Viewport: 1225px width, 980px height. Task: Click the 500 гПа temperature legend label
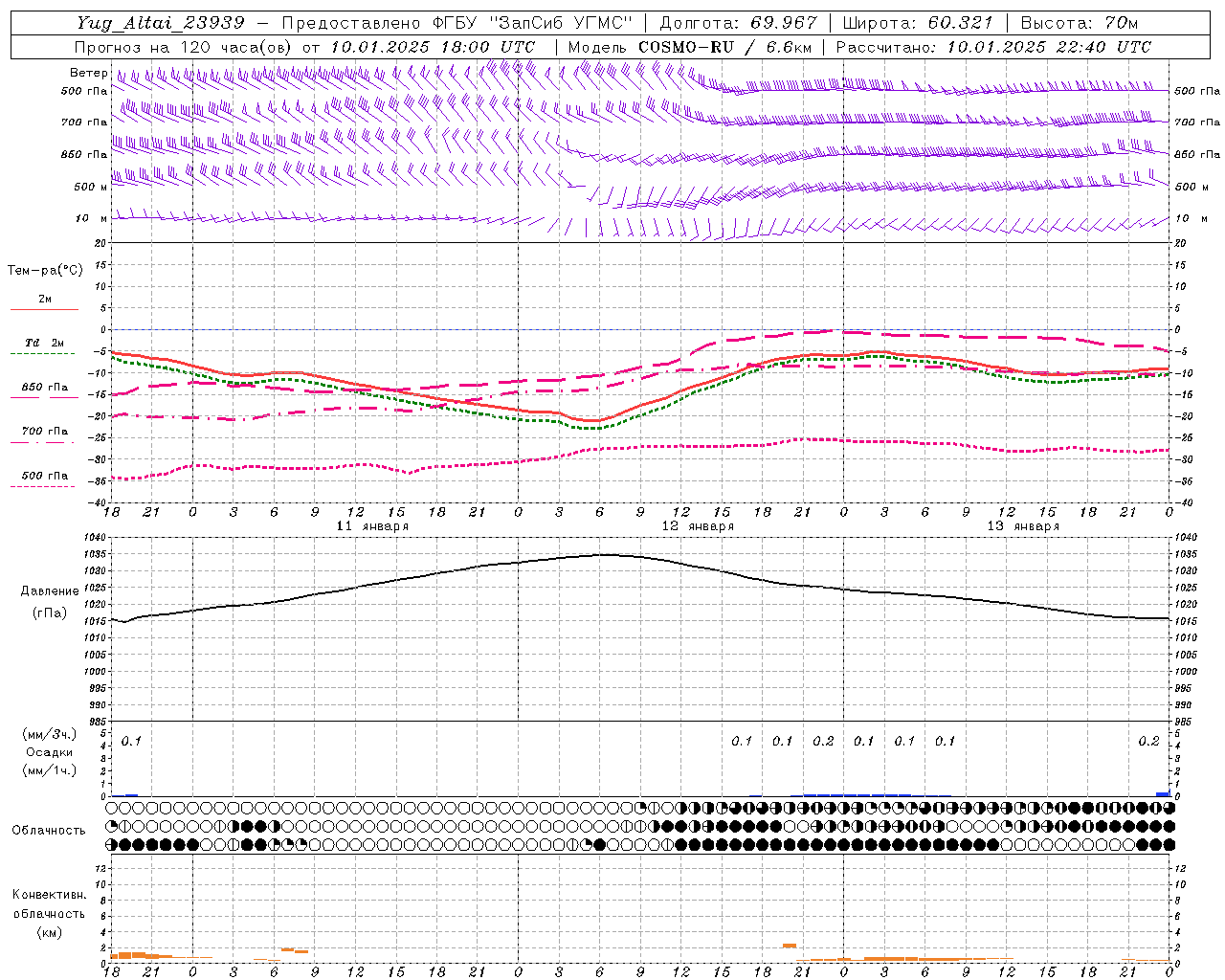tap(45, 476)
